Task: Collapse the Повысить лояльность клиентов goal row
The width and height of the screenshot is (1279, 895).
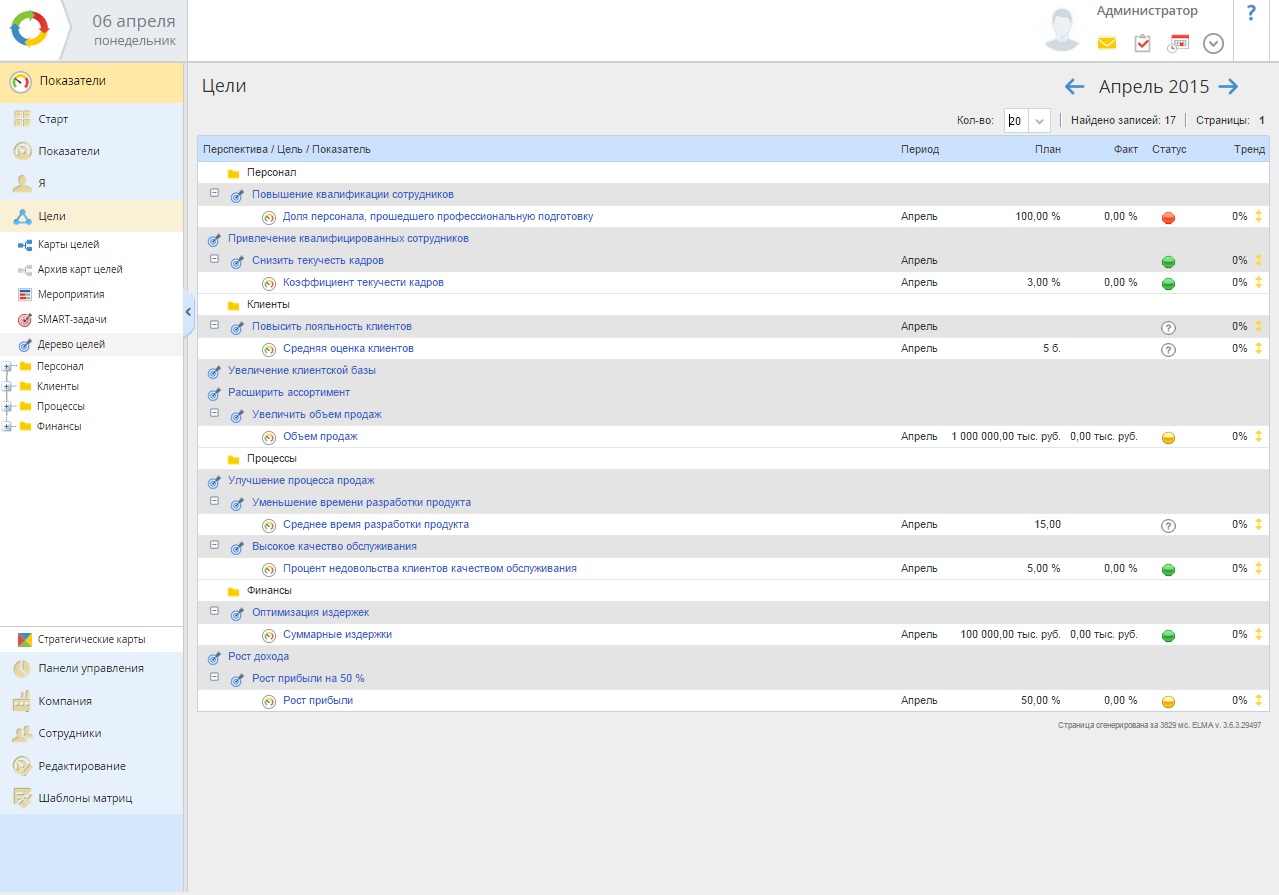Action: click(214, 326)
